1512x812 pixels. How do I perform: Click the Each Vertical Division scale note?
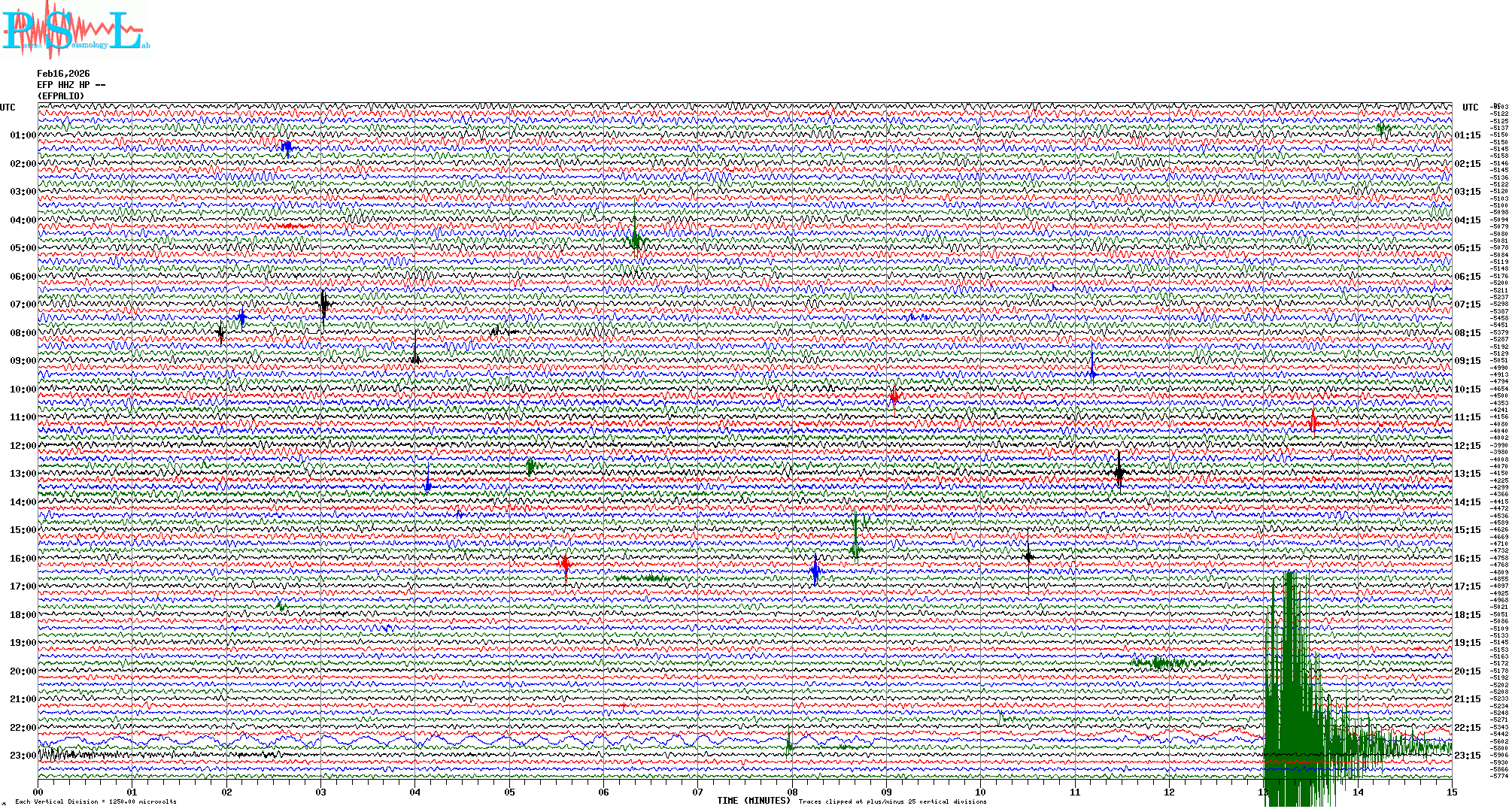click(96, 801)
